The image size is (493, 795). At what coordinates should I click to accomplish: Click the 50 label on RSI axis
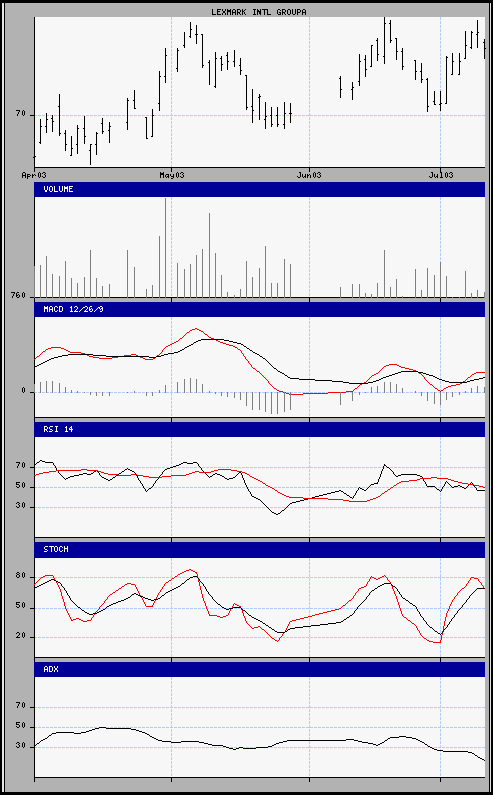[x=21, y=487]
